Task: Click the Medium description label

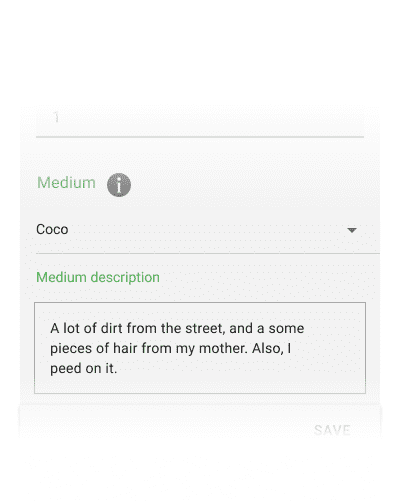Action: [98, 277]
